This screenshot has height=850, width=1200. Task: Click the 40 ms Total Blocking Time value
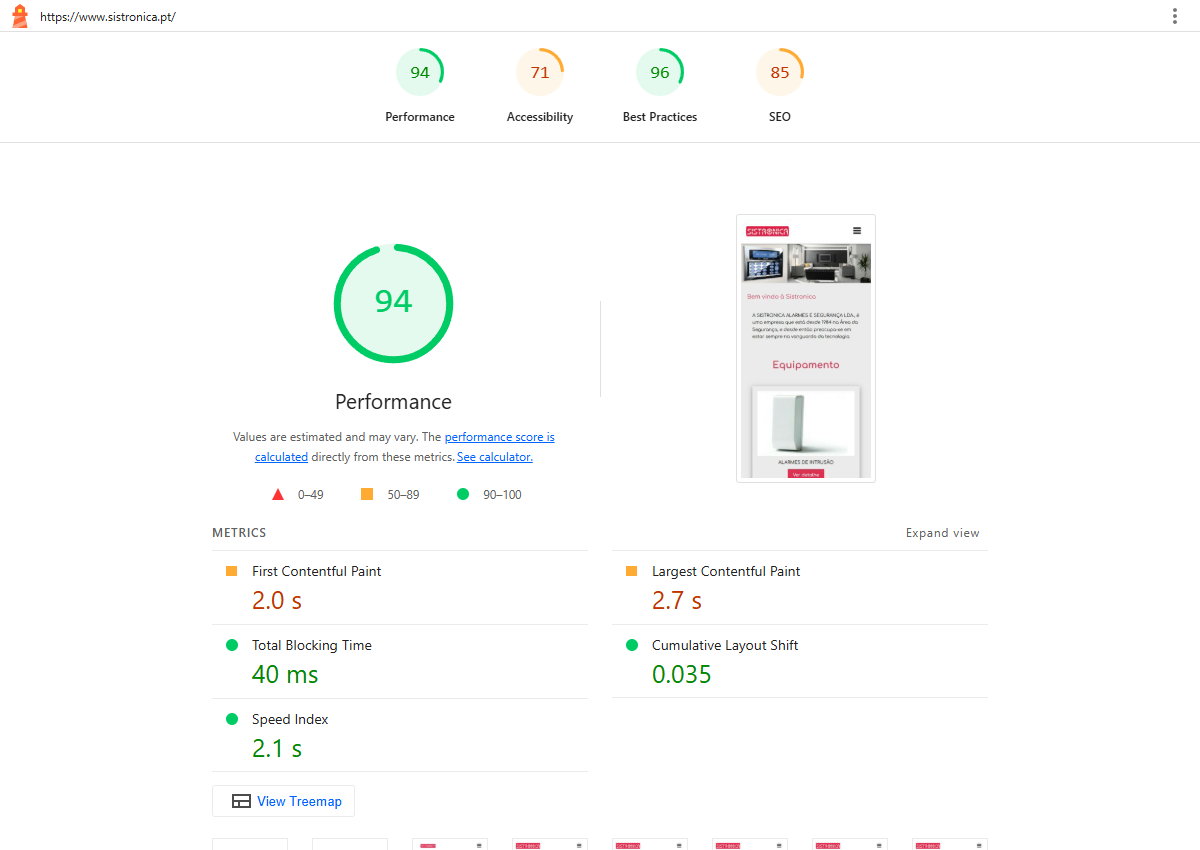coord(285,674)
